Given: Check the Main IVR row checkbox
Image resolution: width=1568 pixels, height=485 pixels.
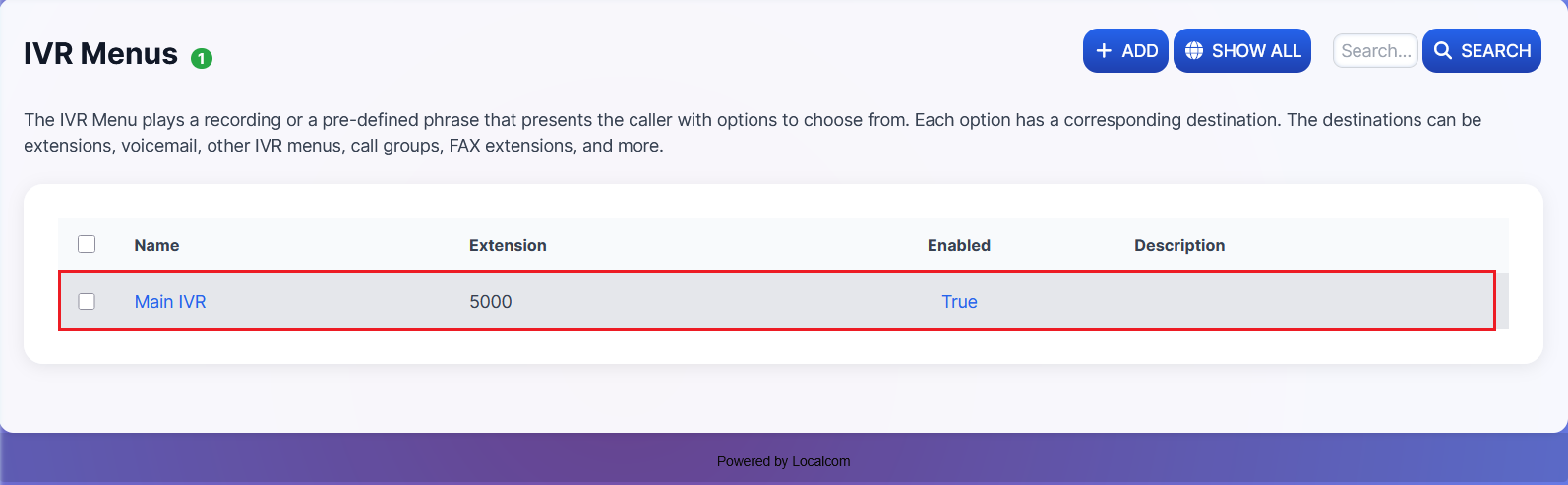Looking at the screenshot, I should 87,301.
